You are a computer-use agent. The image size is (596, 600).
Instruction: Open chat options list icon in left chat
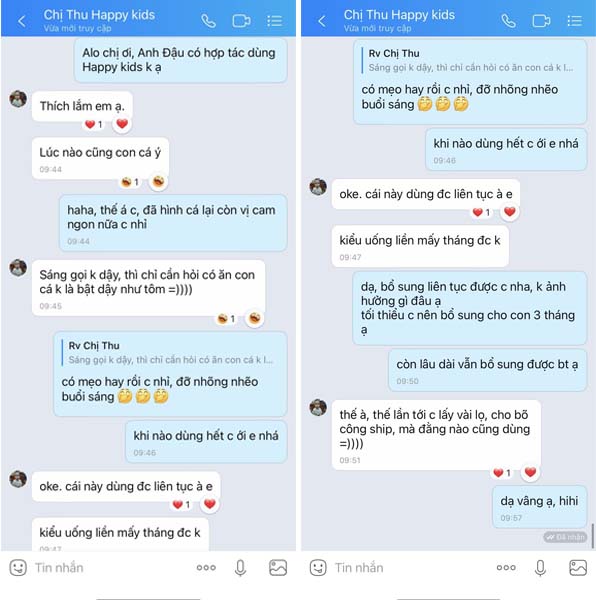275,21
